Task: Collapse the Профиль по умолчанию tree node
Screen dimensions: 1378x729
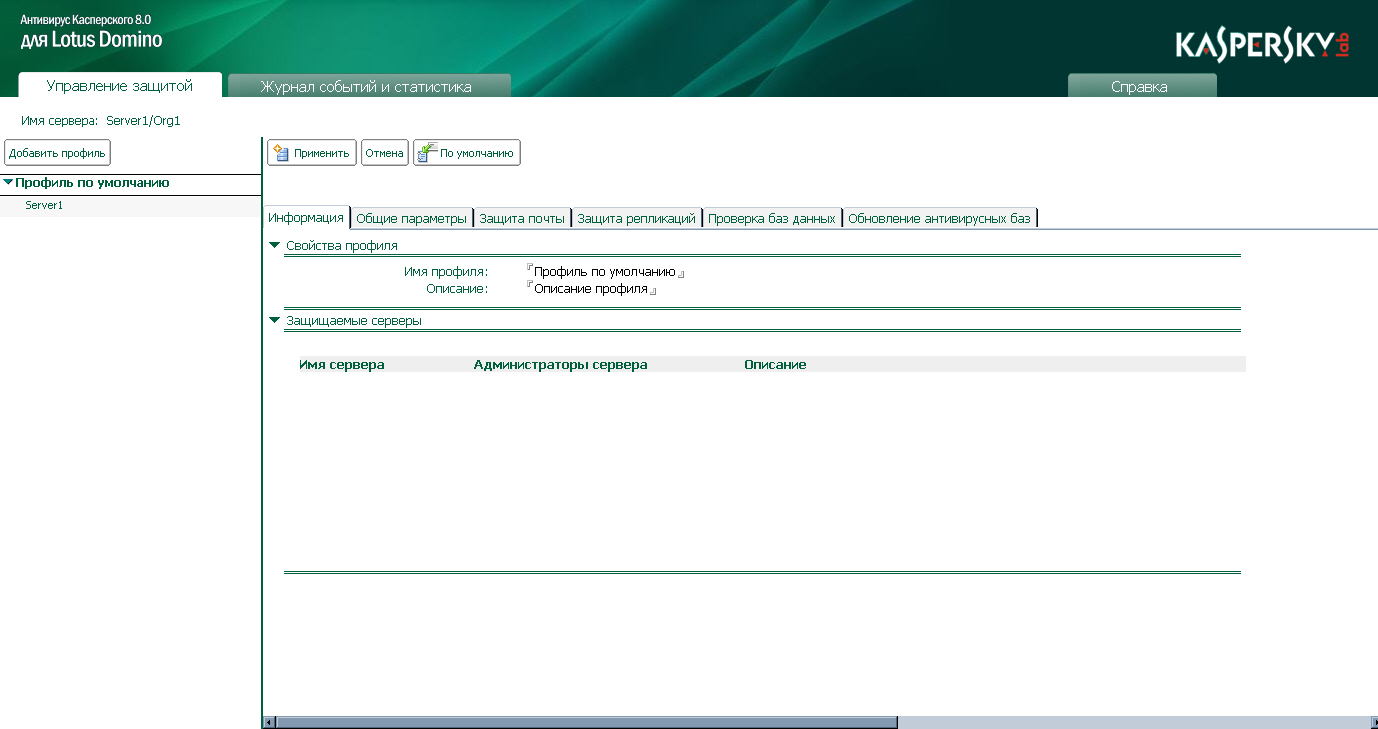Action: 8,183
